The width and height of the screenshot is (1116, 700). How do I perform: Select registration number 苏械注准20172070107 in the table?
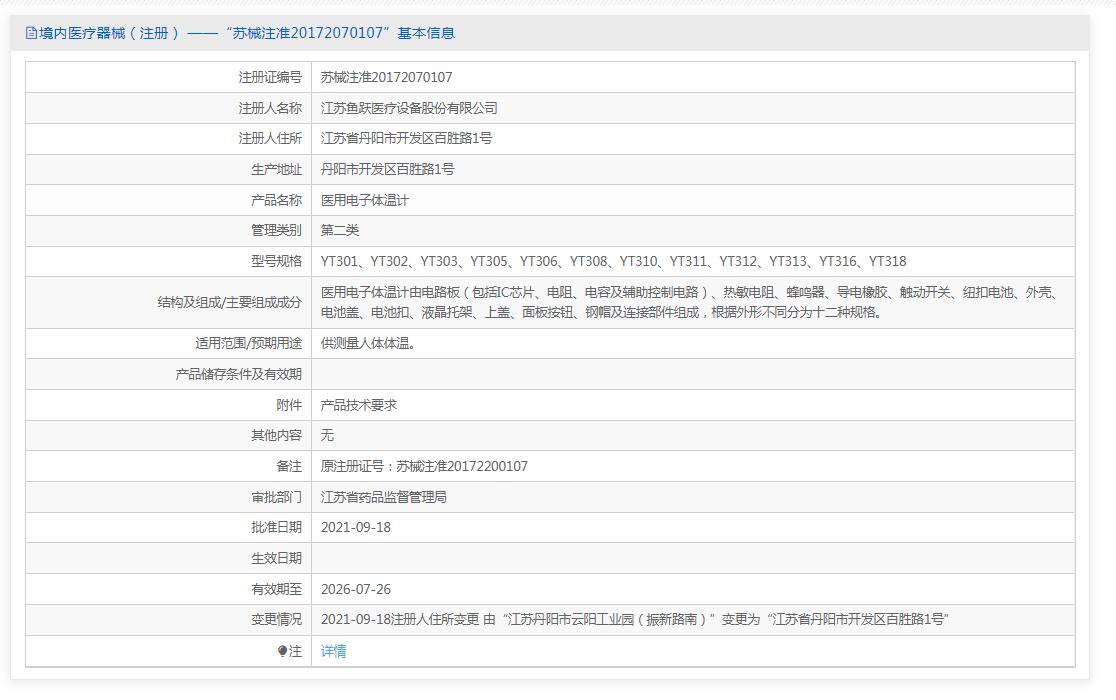(386, 78)
